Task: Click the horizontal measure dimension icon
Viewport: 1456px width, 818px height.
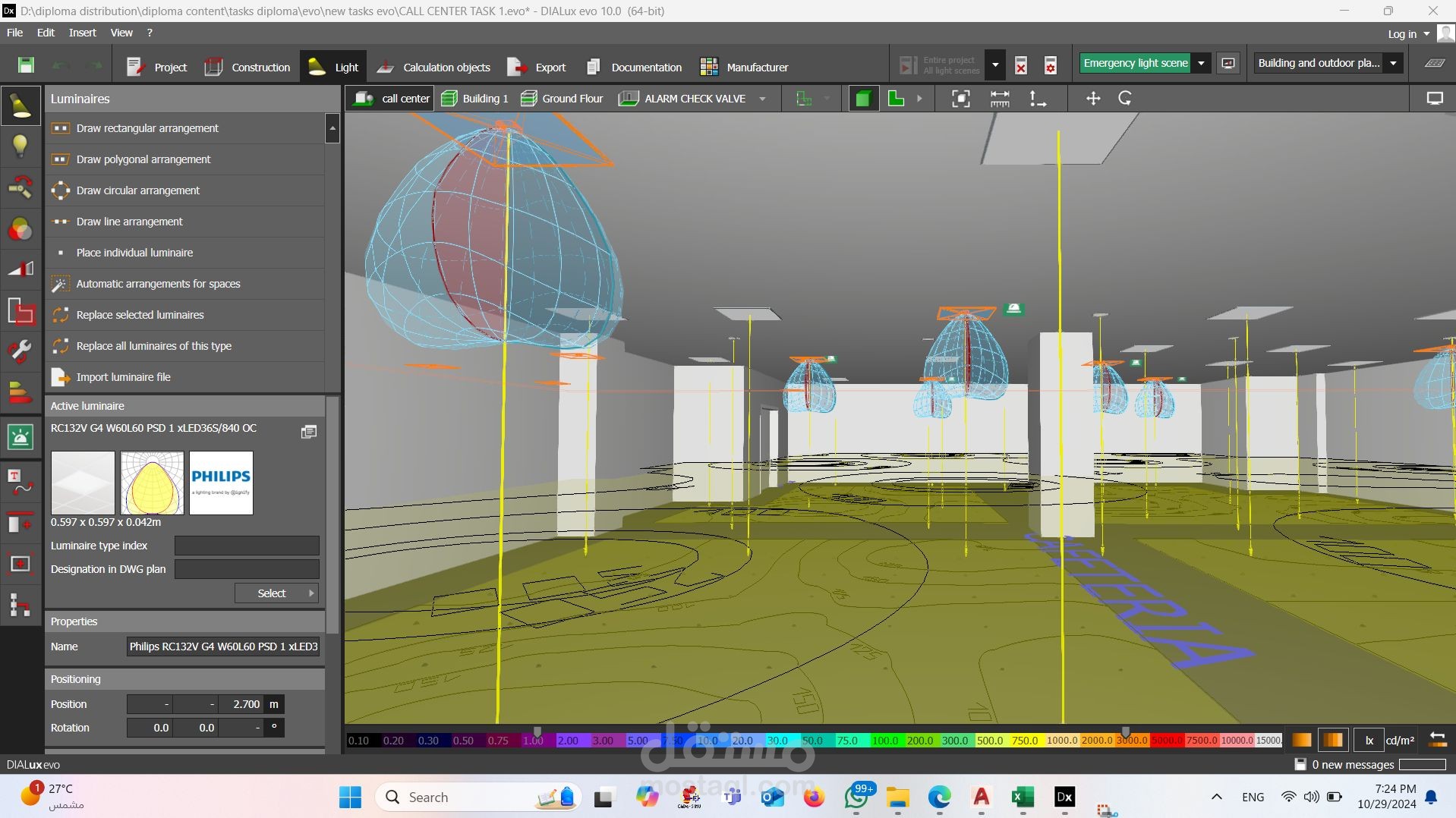Action: [1000, 99]
